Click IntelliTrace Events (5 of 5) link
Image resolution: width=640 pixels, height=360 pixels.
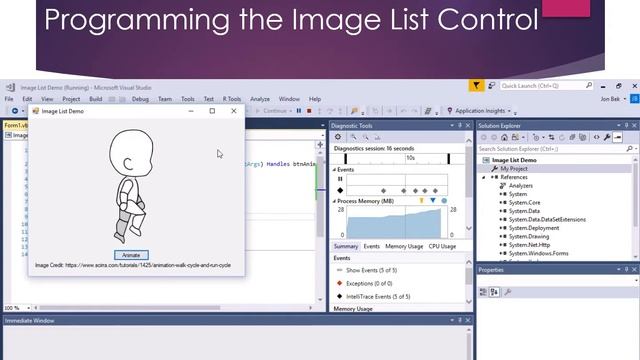pyautogui.click(x=378, y=297)
